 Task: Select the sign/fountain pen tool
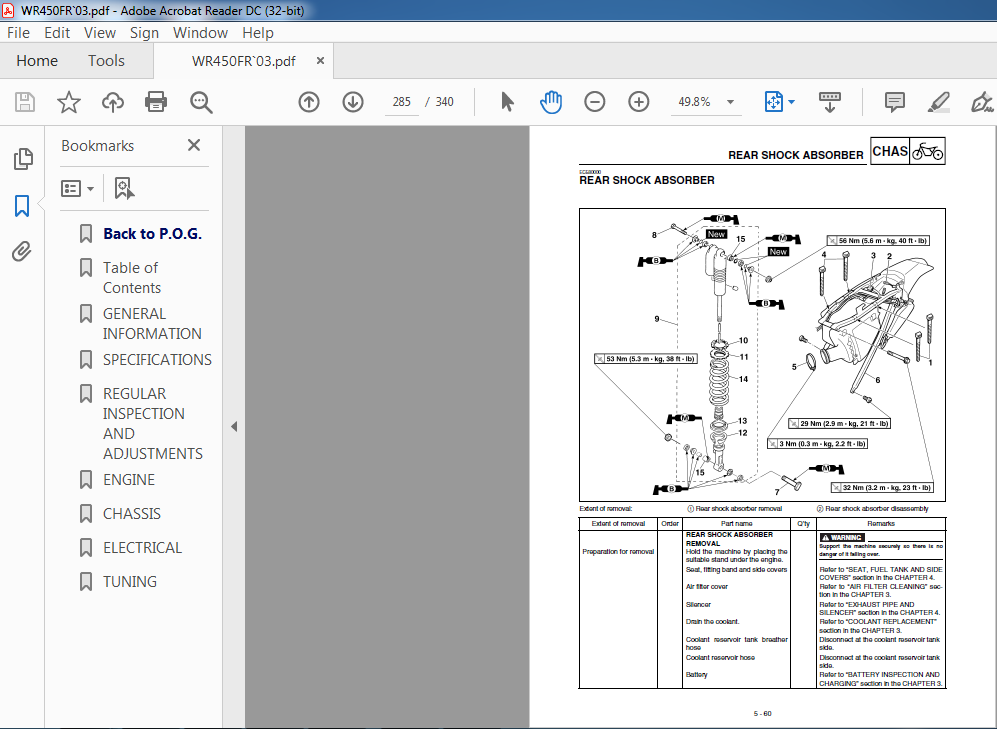click(982, 102)
